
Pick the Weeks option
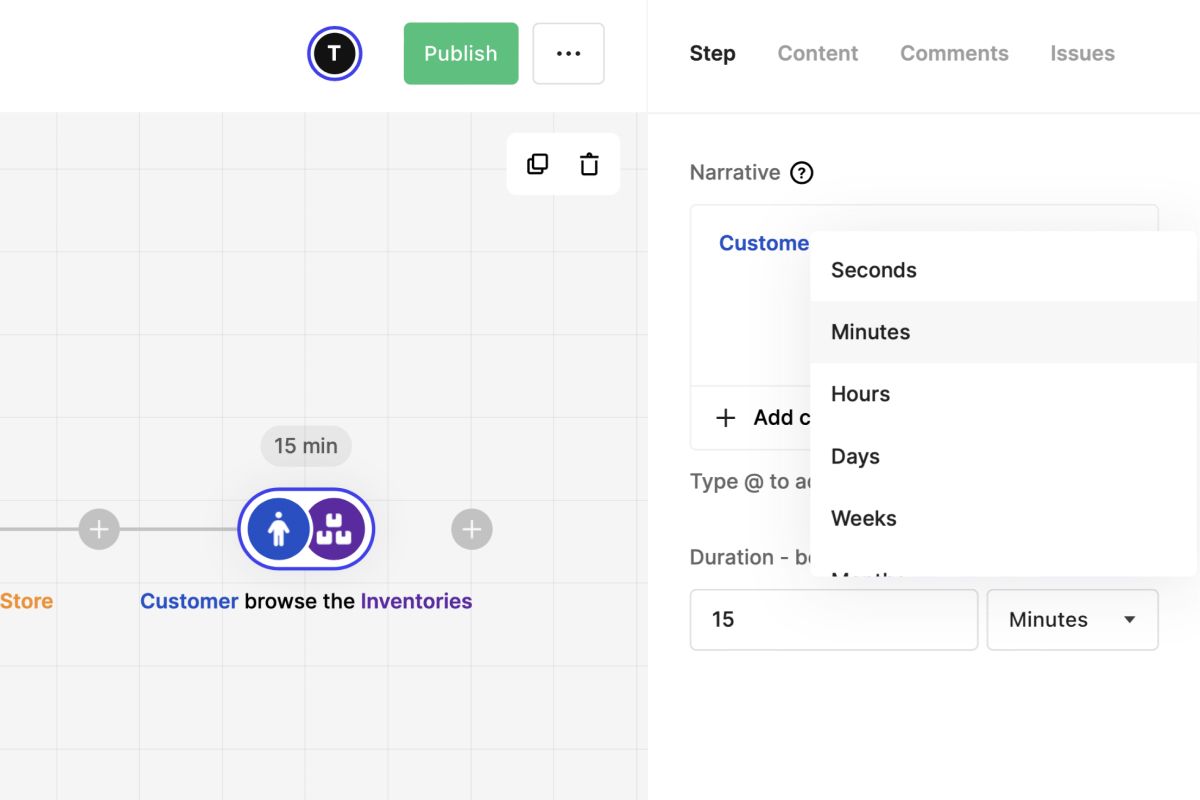point(864,518)
